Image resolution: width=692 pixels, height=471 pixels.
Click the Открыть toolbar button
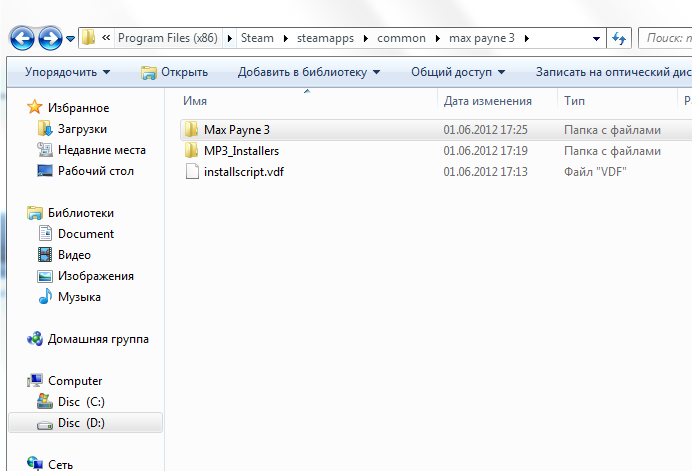174,72
